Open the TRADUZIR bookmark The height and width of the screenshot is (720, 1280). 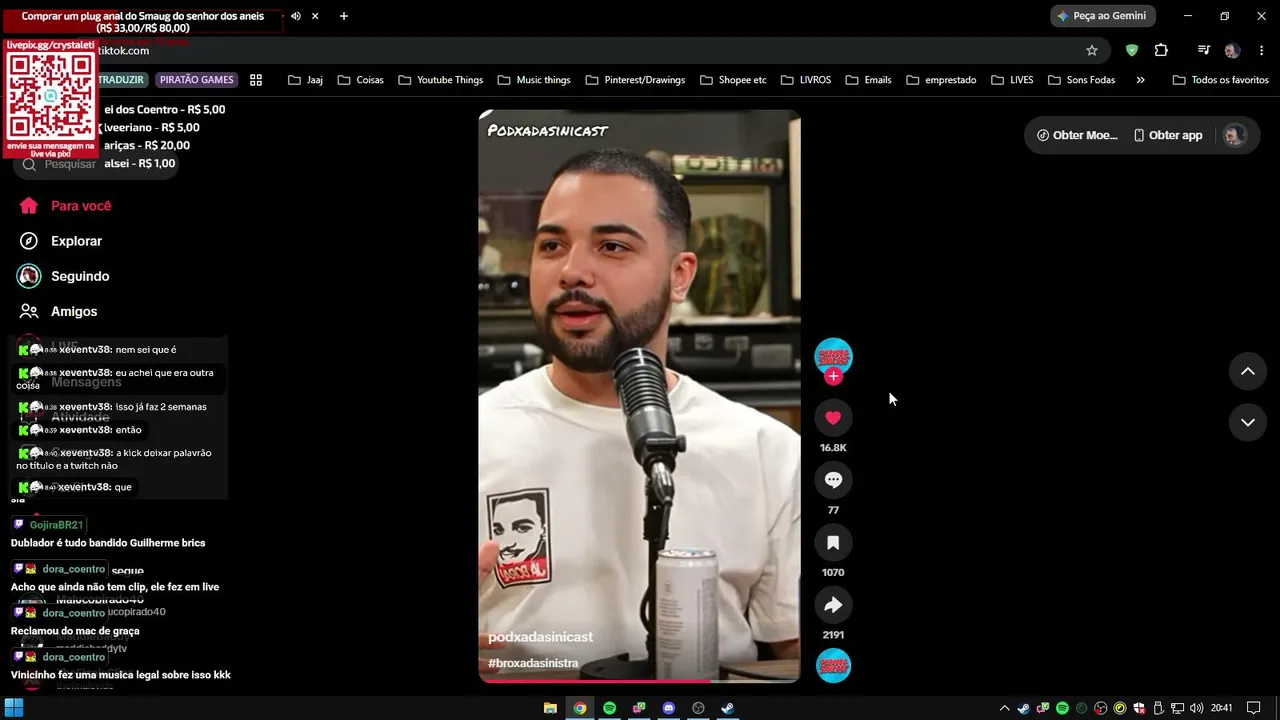pyautogui.click(x=122, y=80)
